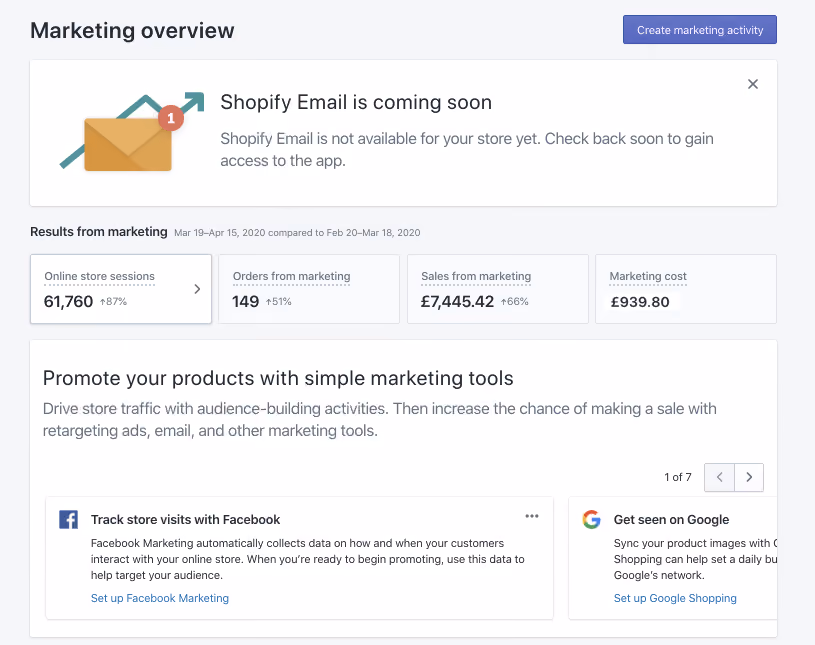
Task: Click the 1 of 7 page indicator
Action: [x=678, y=477]
